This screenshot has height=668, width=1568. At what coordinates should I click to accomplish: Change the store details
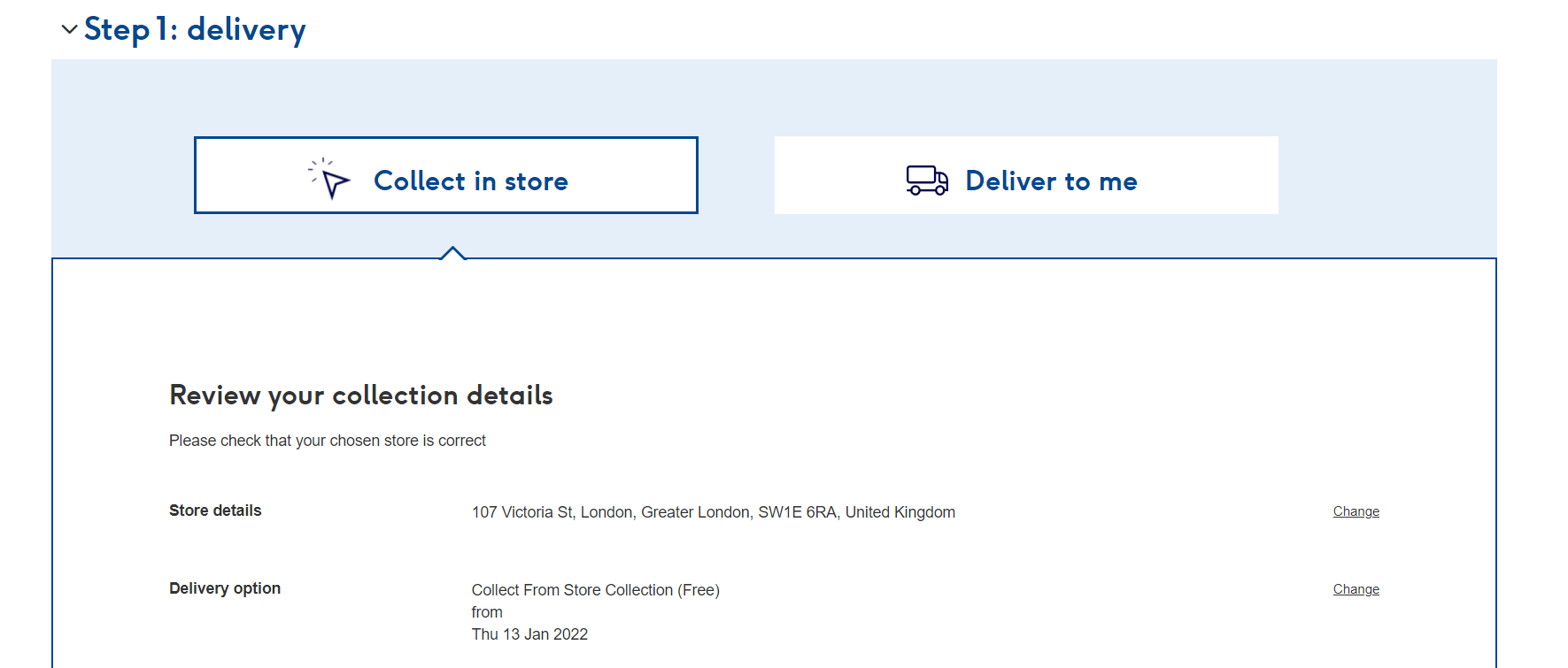[1356, 511]
